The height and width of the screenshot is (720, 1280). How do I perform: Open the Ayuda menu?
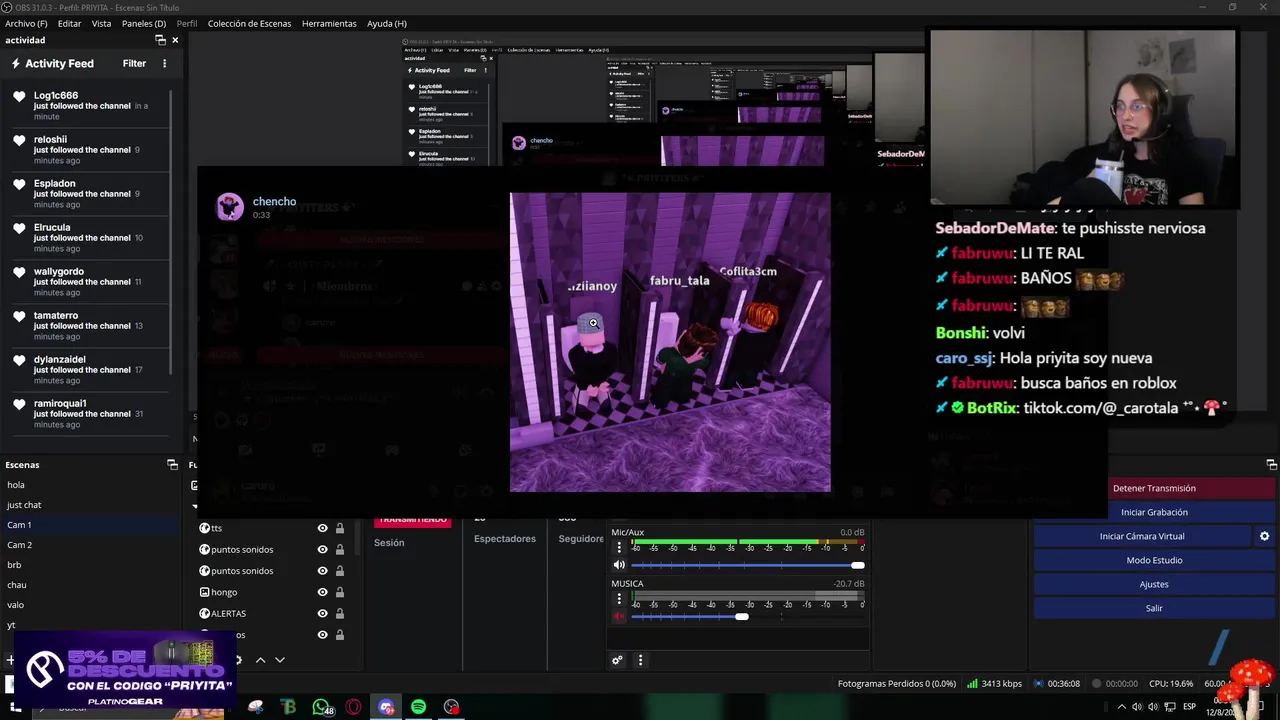click(387, 23)
